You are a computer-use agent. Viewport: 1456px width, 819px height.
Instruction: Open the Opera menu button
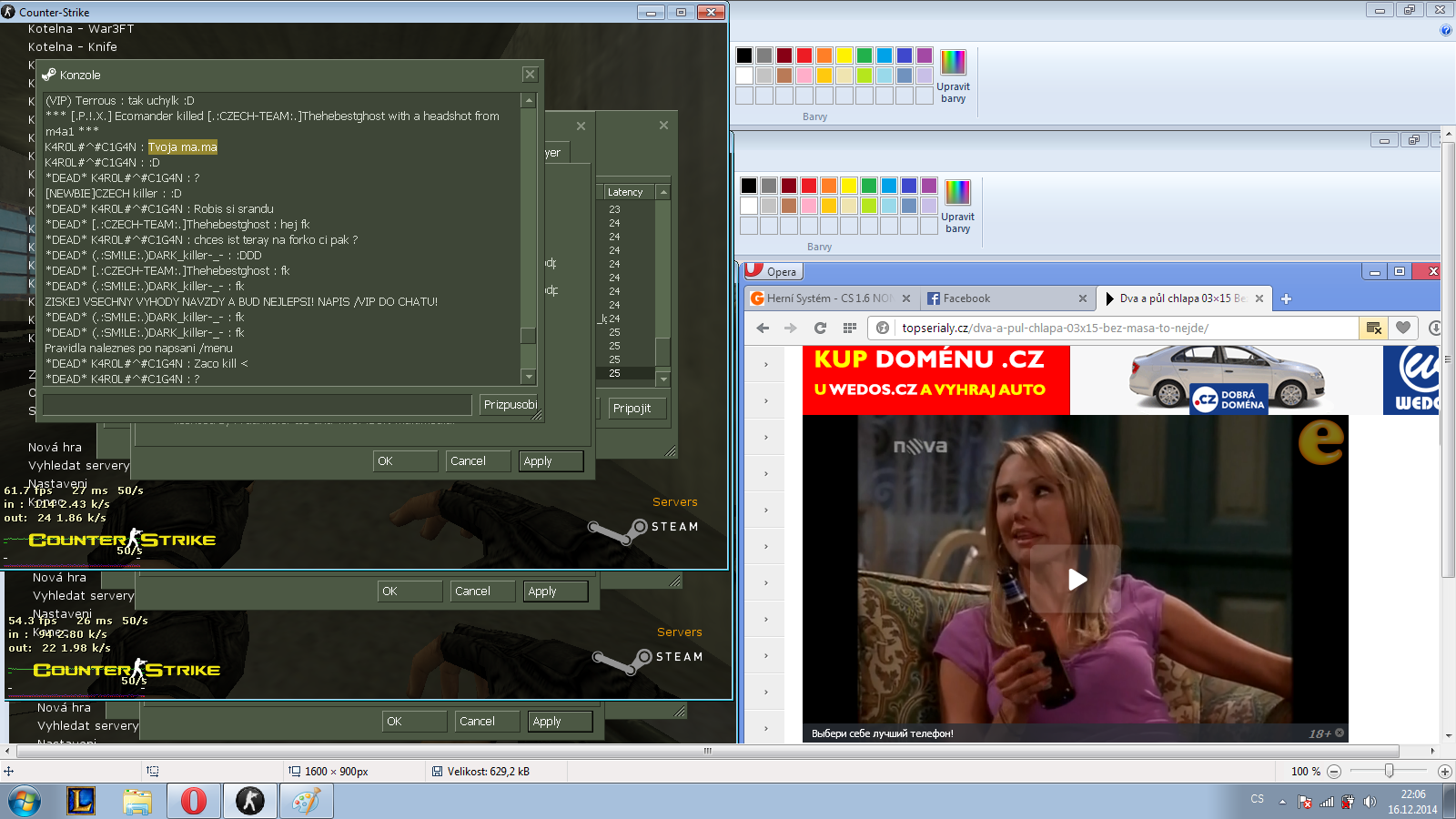[772, 271]
